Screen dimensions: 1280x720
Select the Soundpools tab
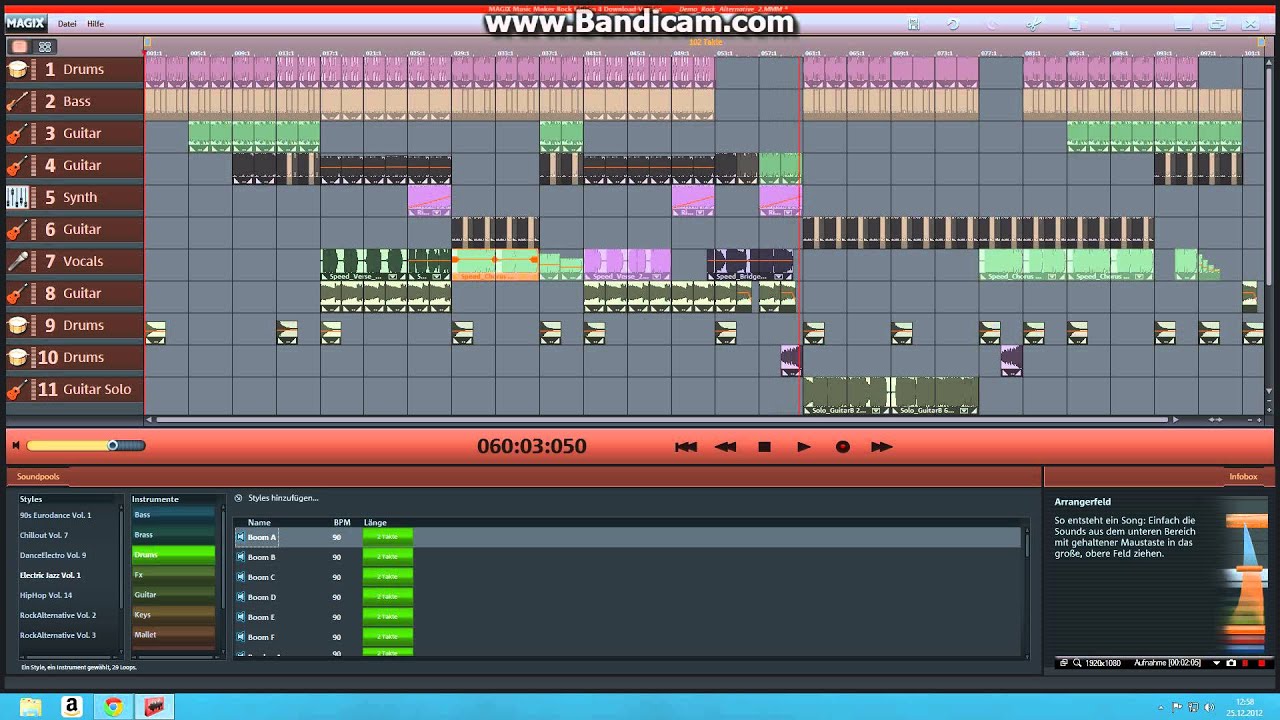[38, 476]
